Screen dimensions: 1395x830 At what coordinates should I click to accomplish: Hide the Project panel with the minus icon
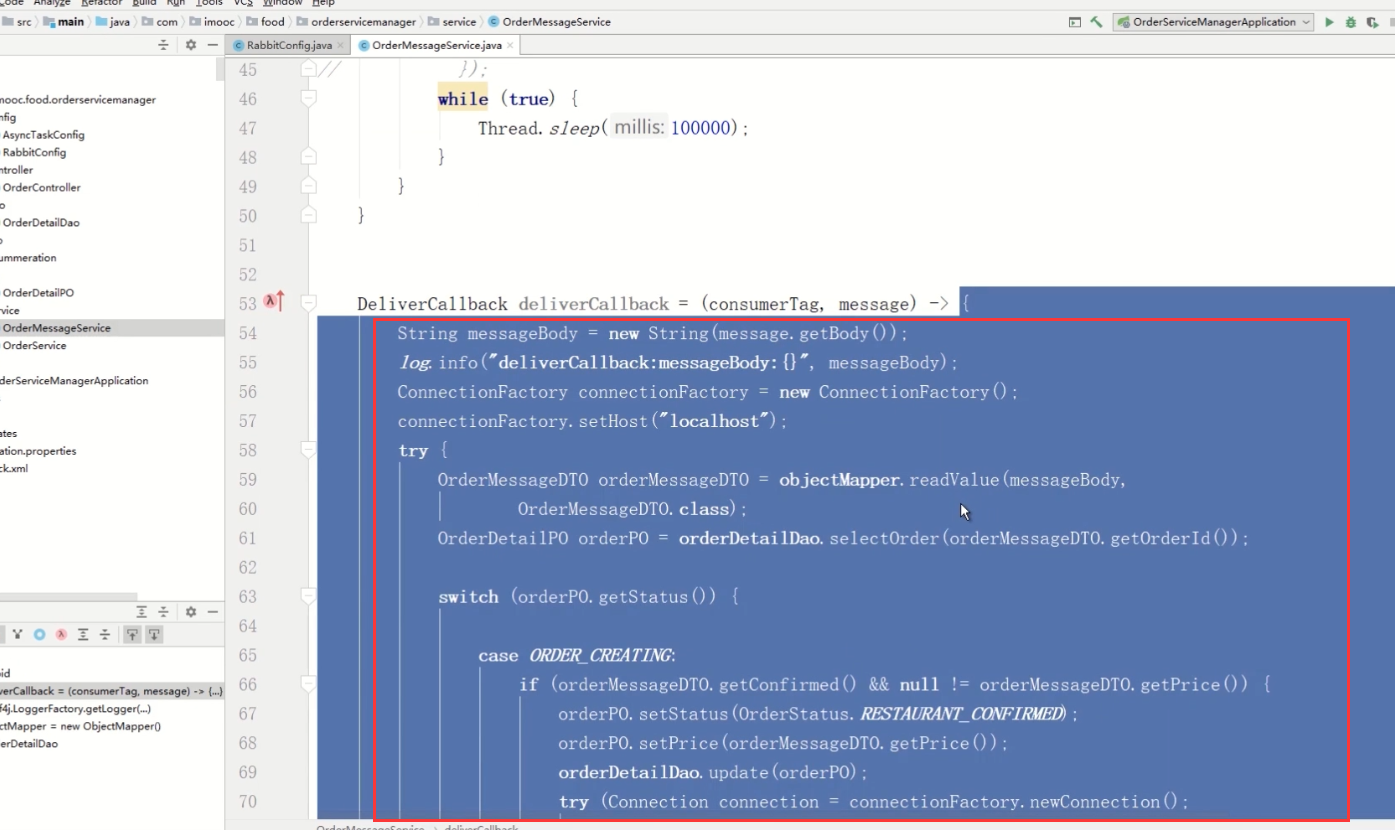pos(212,45)
